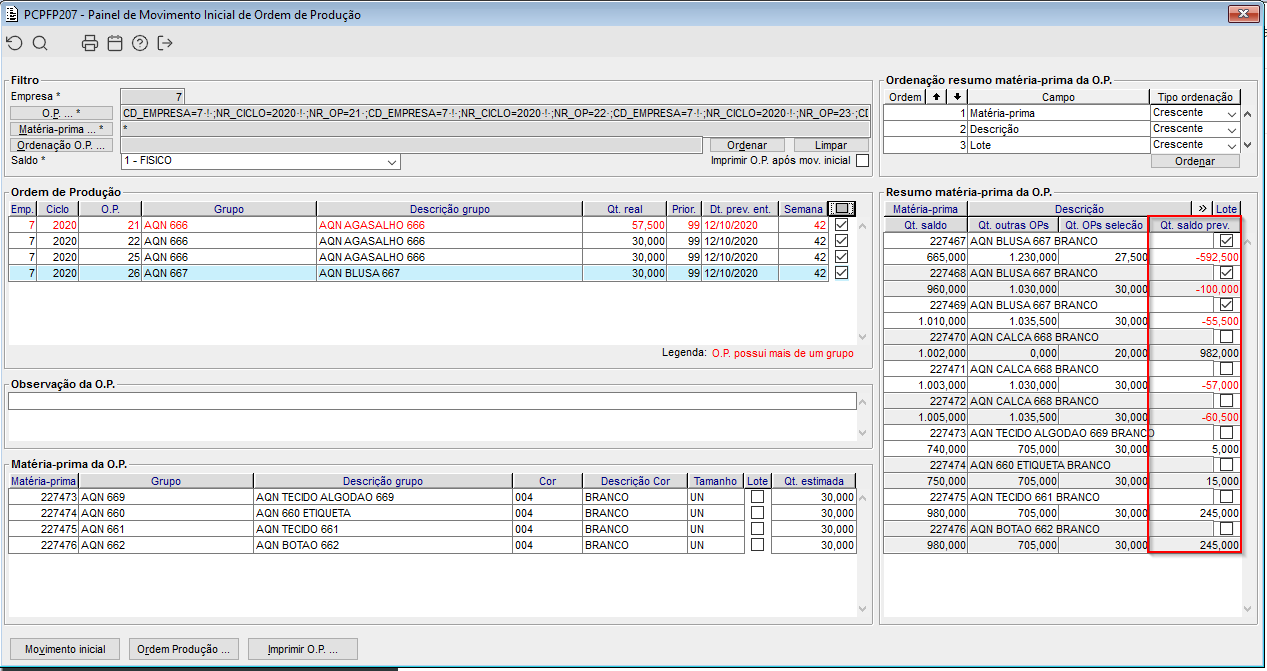
Task: Uncheck the selection box for O.P. 26
Action: (841, 273)
